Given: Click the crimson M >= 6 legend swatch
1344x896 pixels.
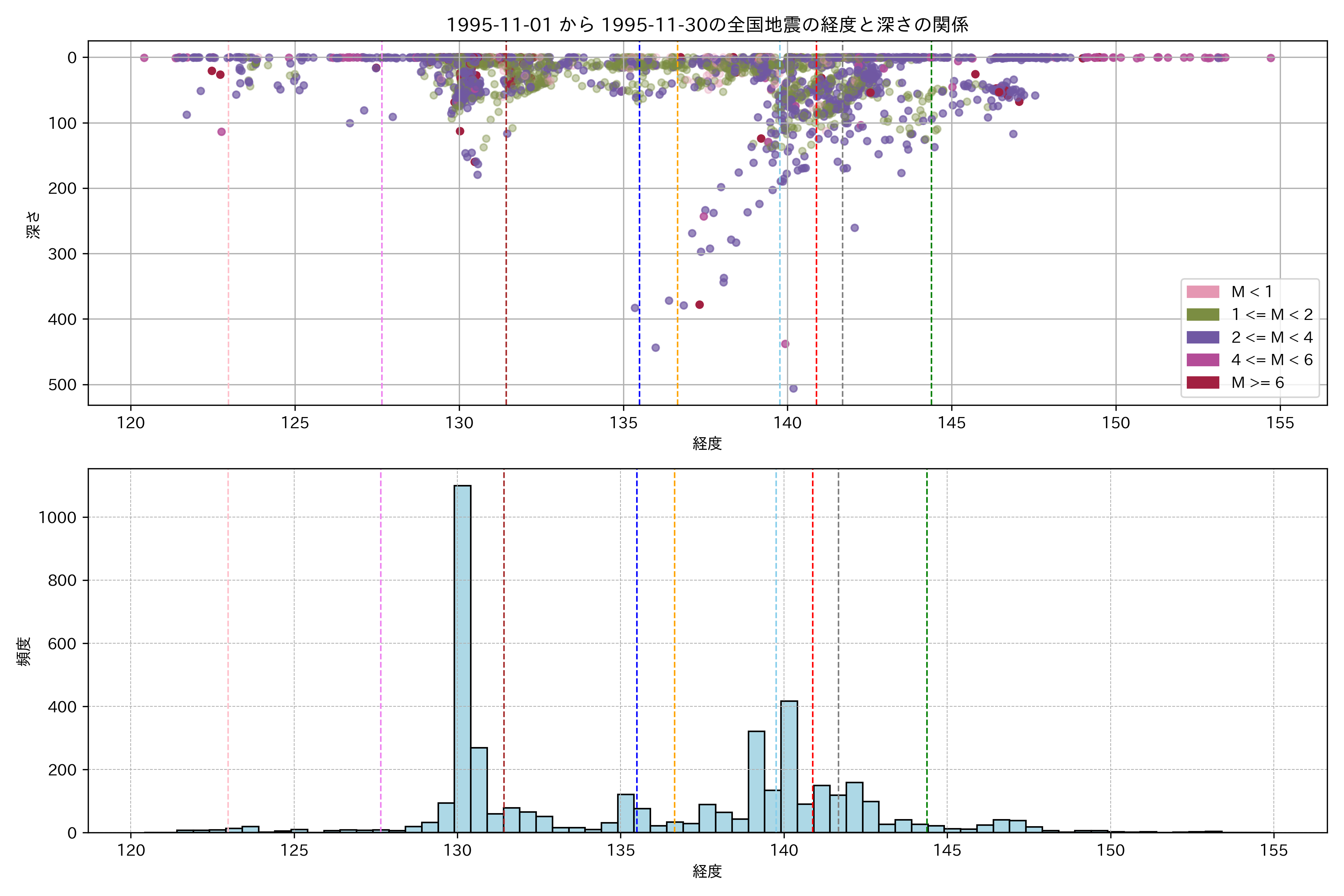Looking at the screenshot, I should [1203, 383].
